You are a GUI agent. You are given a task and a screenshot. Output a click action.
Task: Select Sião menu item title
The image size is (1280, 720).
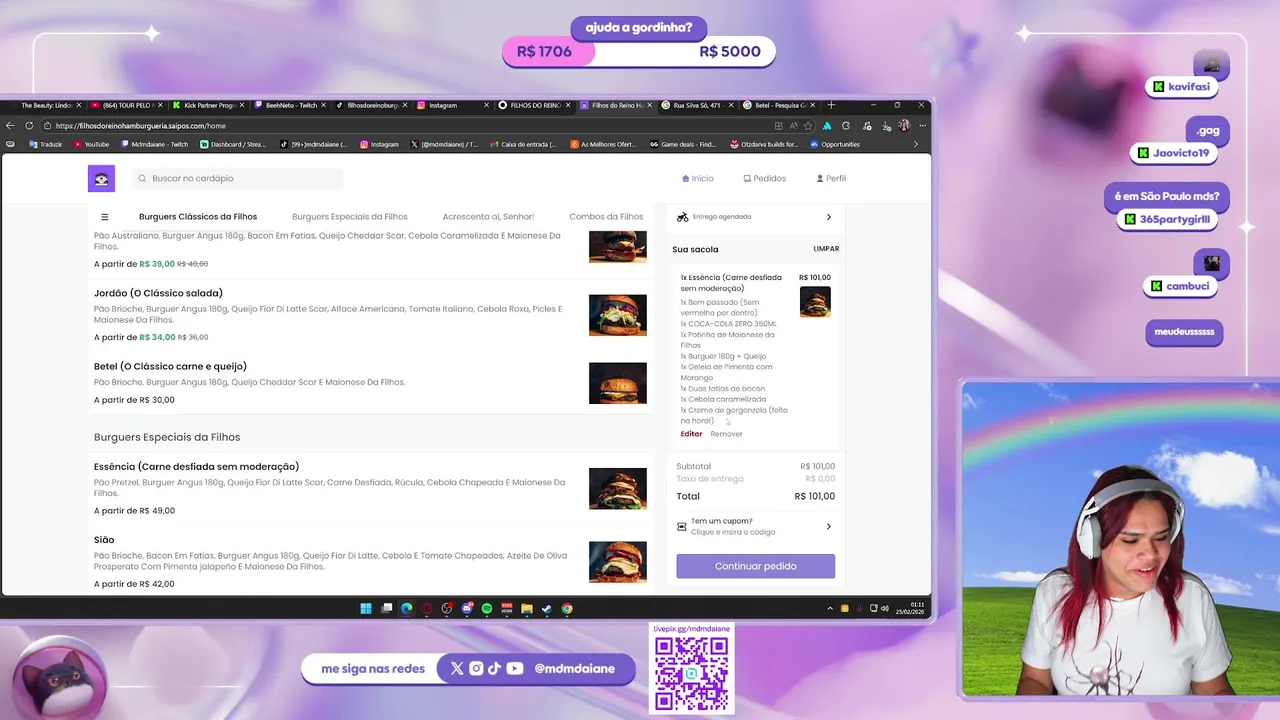[104, 540]
